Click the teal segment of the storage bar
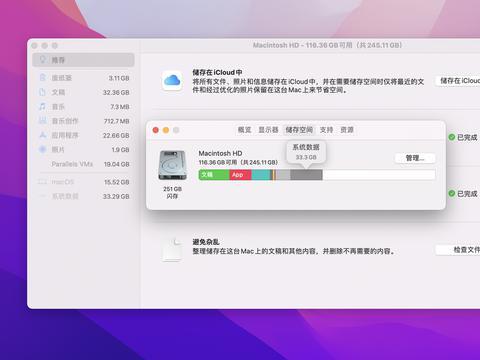Image resolution: width=480 pixels, height=360 pixels. (261, 175)
